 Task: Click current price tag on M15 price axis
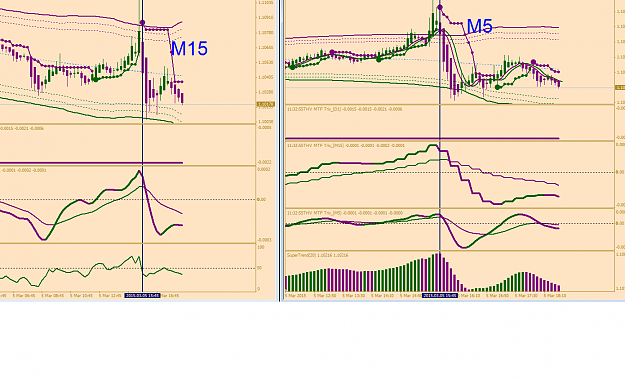click(265, 104)
